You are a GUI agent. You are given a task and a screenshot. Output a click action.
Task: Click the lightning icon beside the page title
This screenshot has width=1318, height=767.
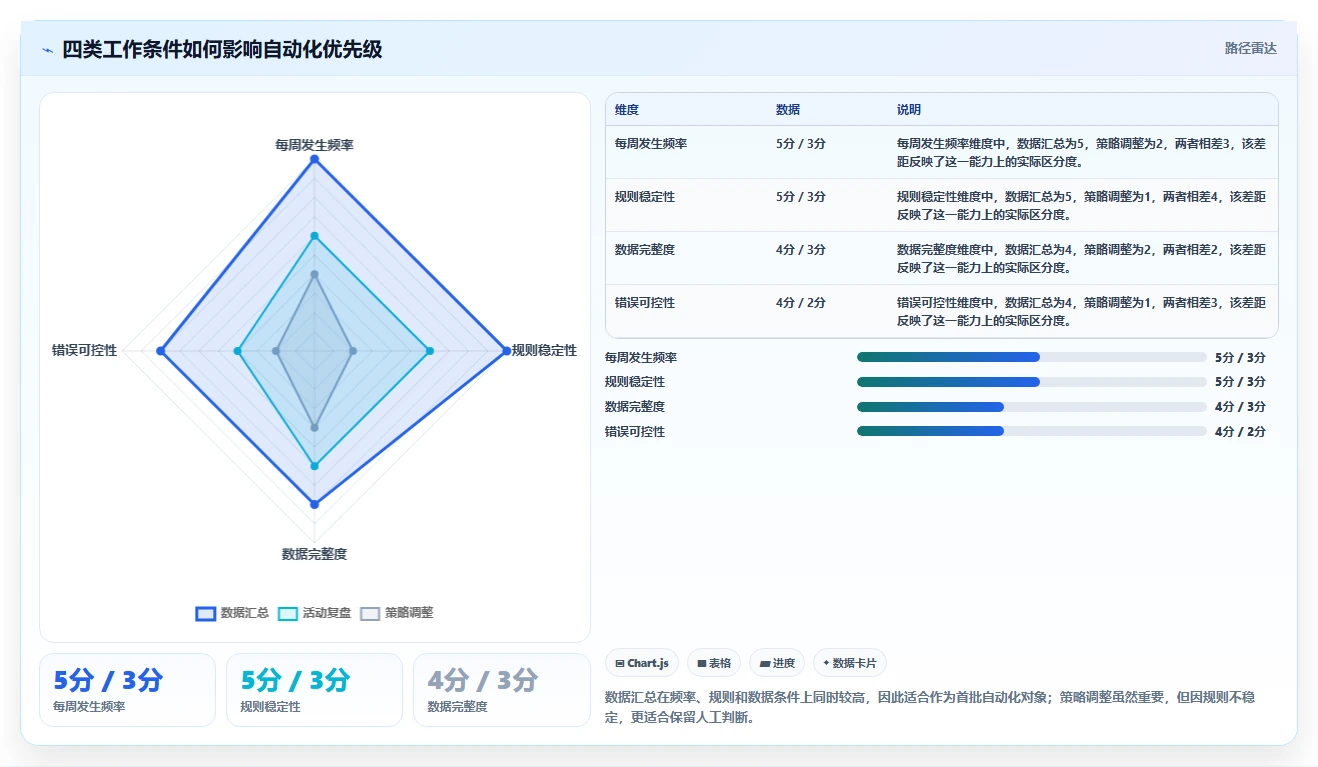[47, 50]
